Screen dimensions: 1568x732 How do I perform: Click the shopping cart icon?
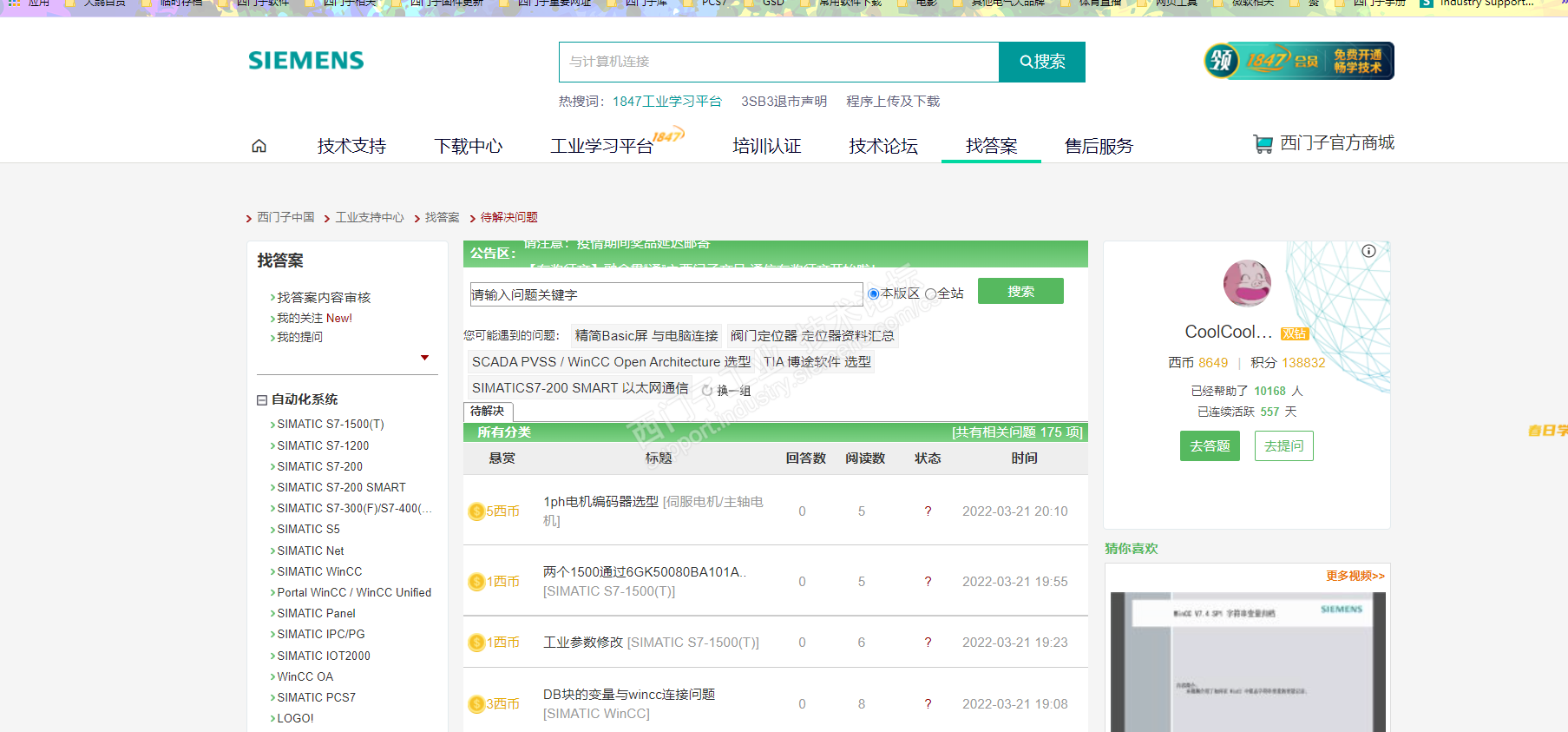1263,143
